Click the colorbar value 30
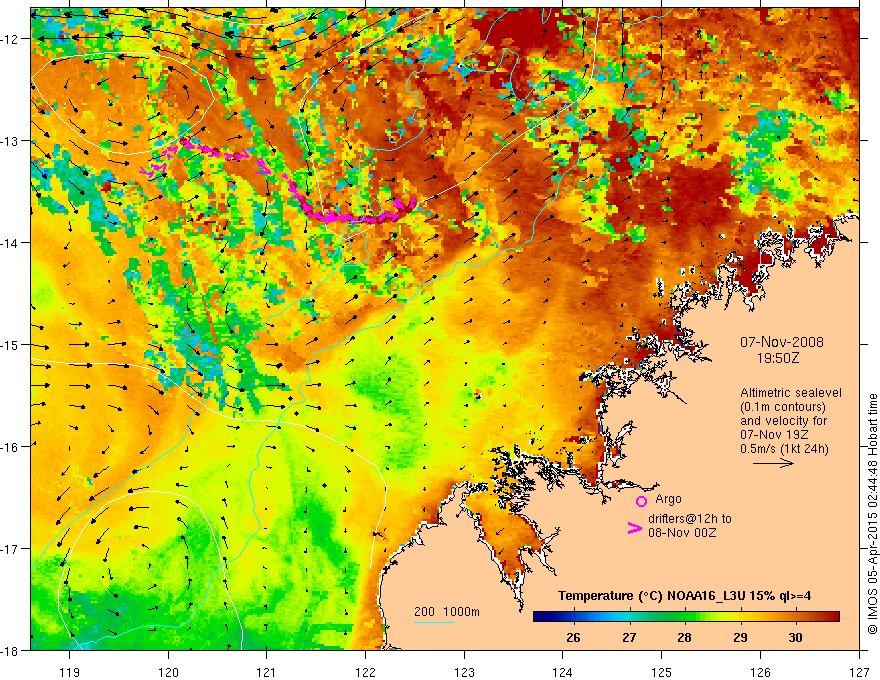Screen dimensions: 880x680 coord(795,637)
